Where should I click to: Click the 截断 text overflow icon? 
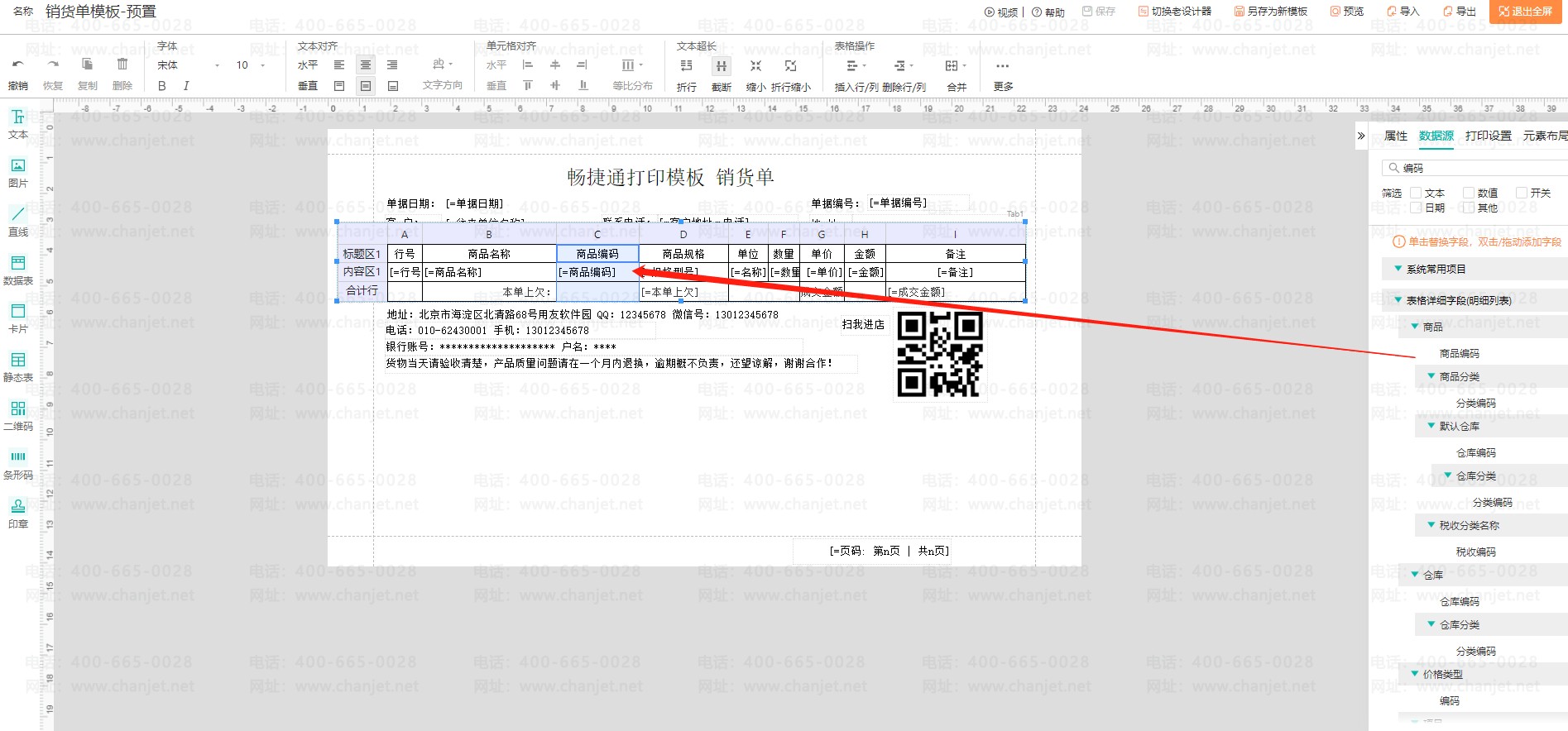tap(722, 66)
